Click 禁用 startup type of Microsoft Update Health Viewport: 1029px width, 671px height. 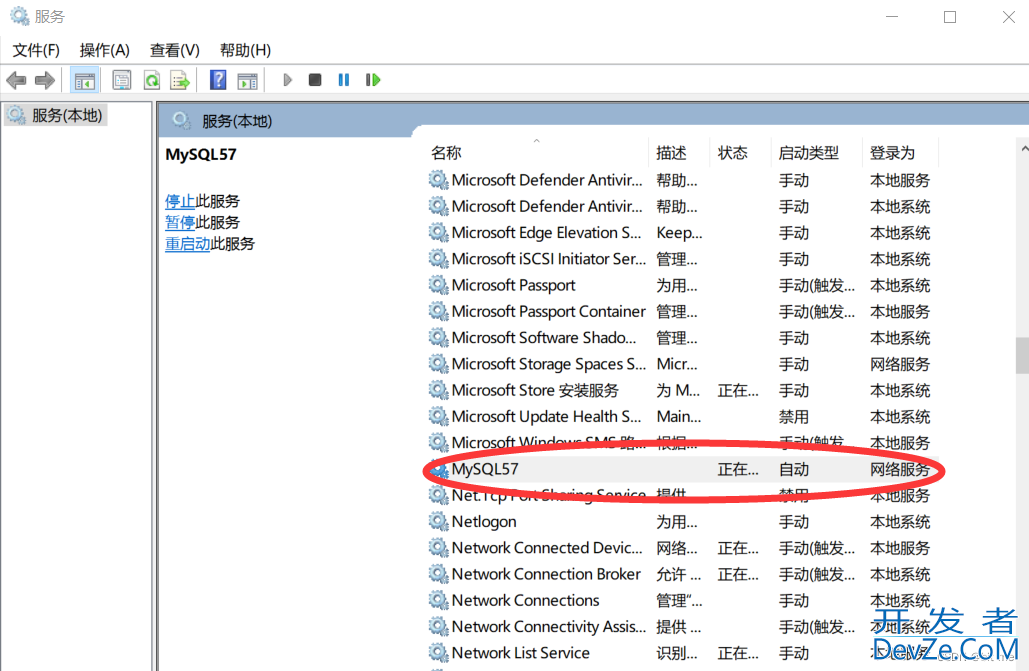(x=793, y=417)
